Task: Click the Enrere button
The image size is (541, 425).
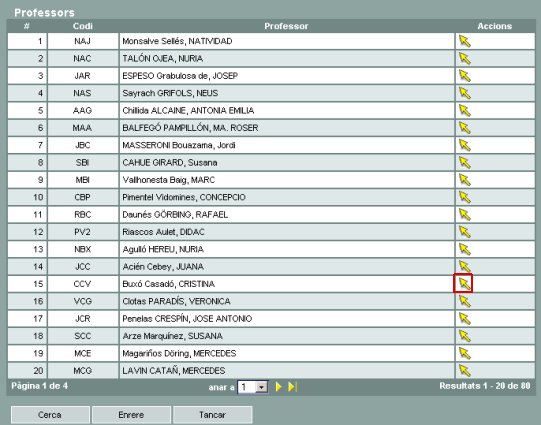Action: [x=131, y=415]
